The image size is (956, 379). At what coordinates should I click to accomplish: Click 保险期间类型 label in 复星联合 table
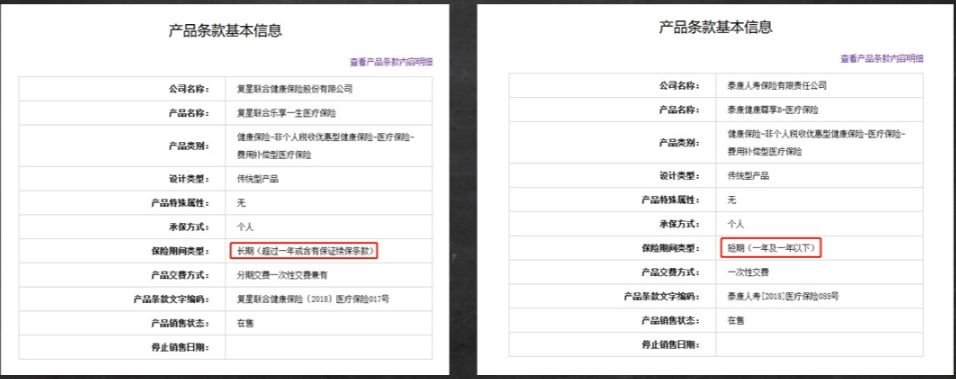tap(180, 250)
